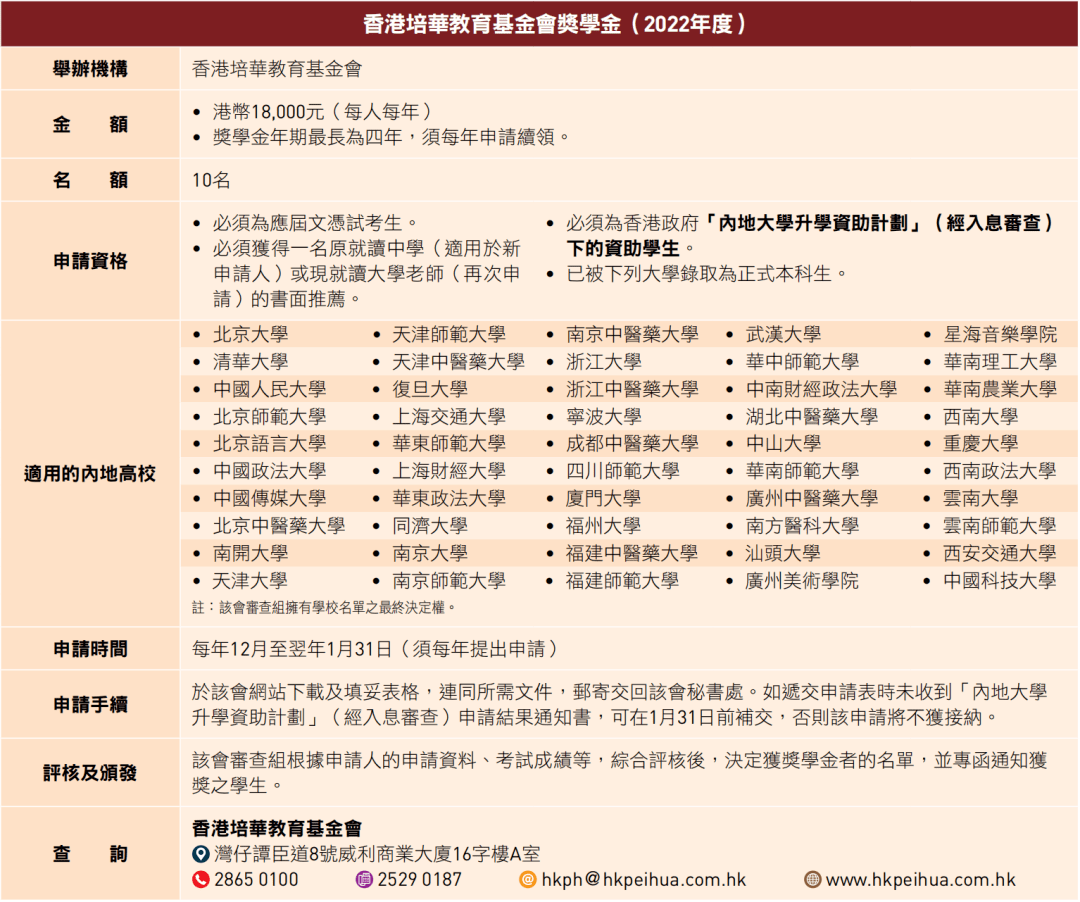Click 南京中醫藥大學 in the list
This screenshot has height=902, width=1080.
pos(632,335)
